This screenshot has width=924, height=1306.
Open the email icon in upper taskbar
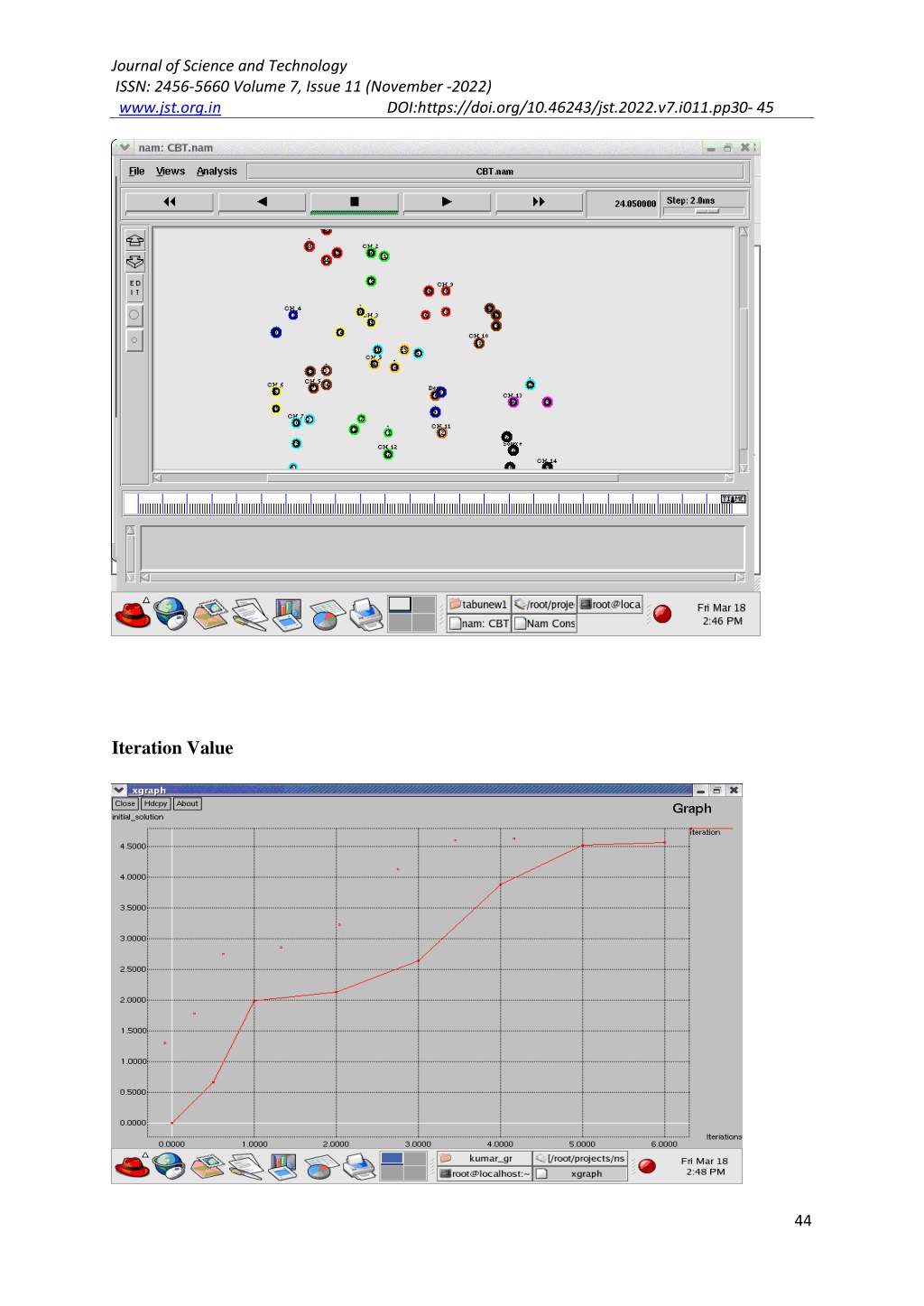[210, 615]
